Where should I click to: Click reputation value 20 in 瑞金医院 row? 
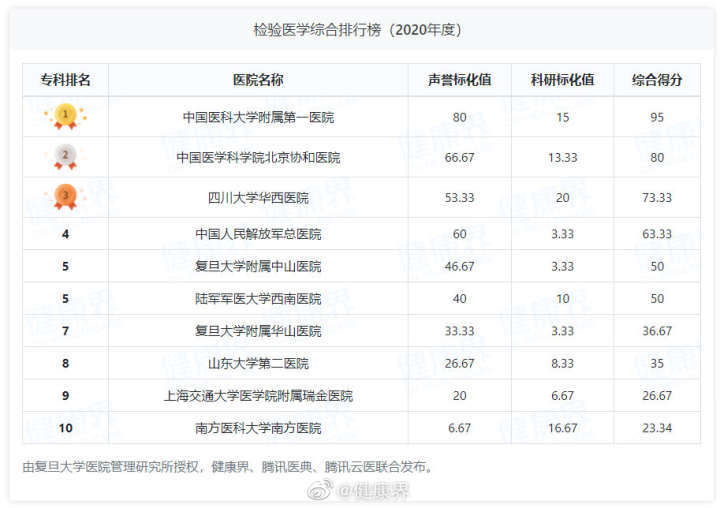click(x=460, y=395)
